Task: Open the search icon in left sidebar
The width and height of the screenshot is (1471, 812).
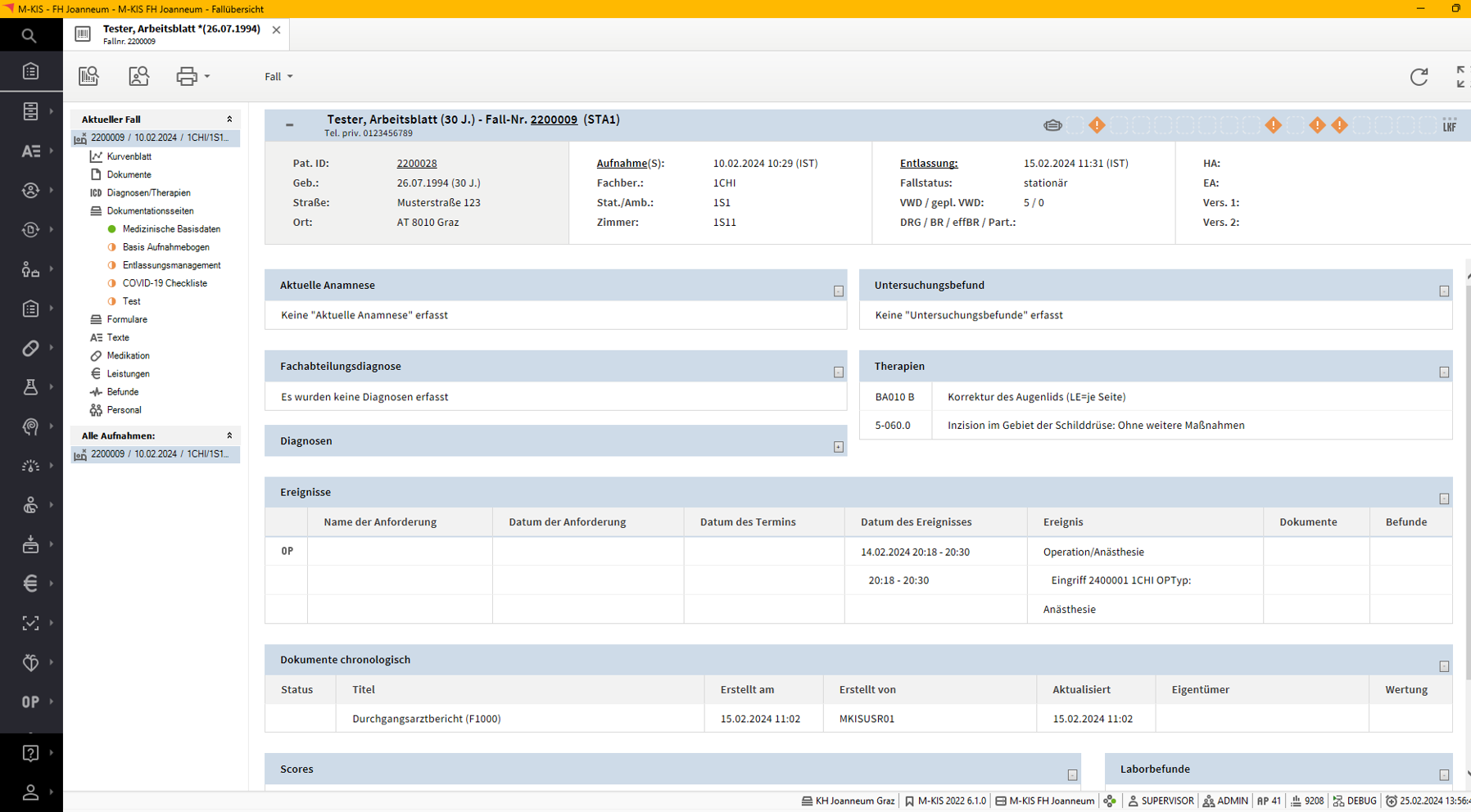Action: click(x=29, y=35)
